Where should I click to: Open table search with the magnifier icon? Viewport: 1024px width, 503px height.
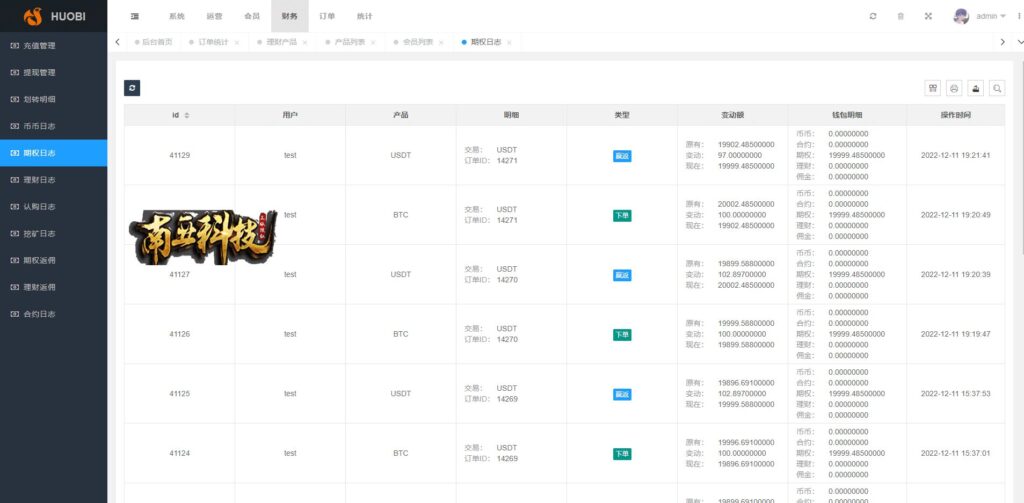tap(997, 88)
